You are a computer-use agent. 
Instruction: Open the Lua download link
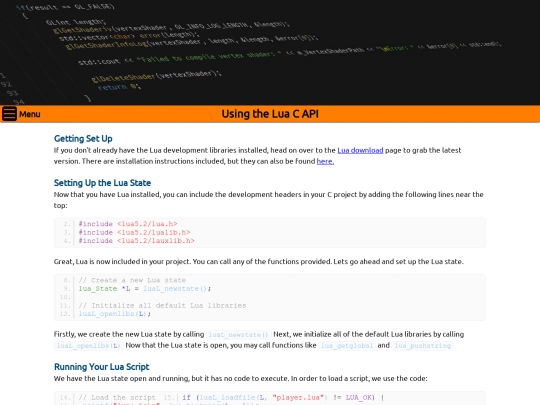pos(360,150)
